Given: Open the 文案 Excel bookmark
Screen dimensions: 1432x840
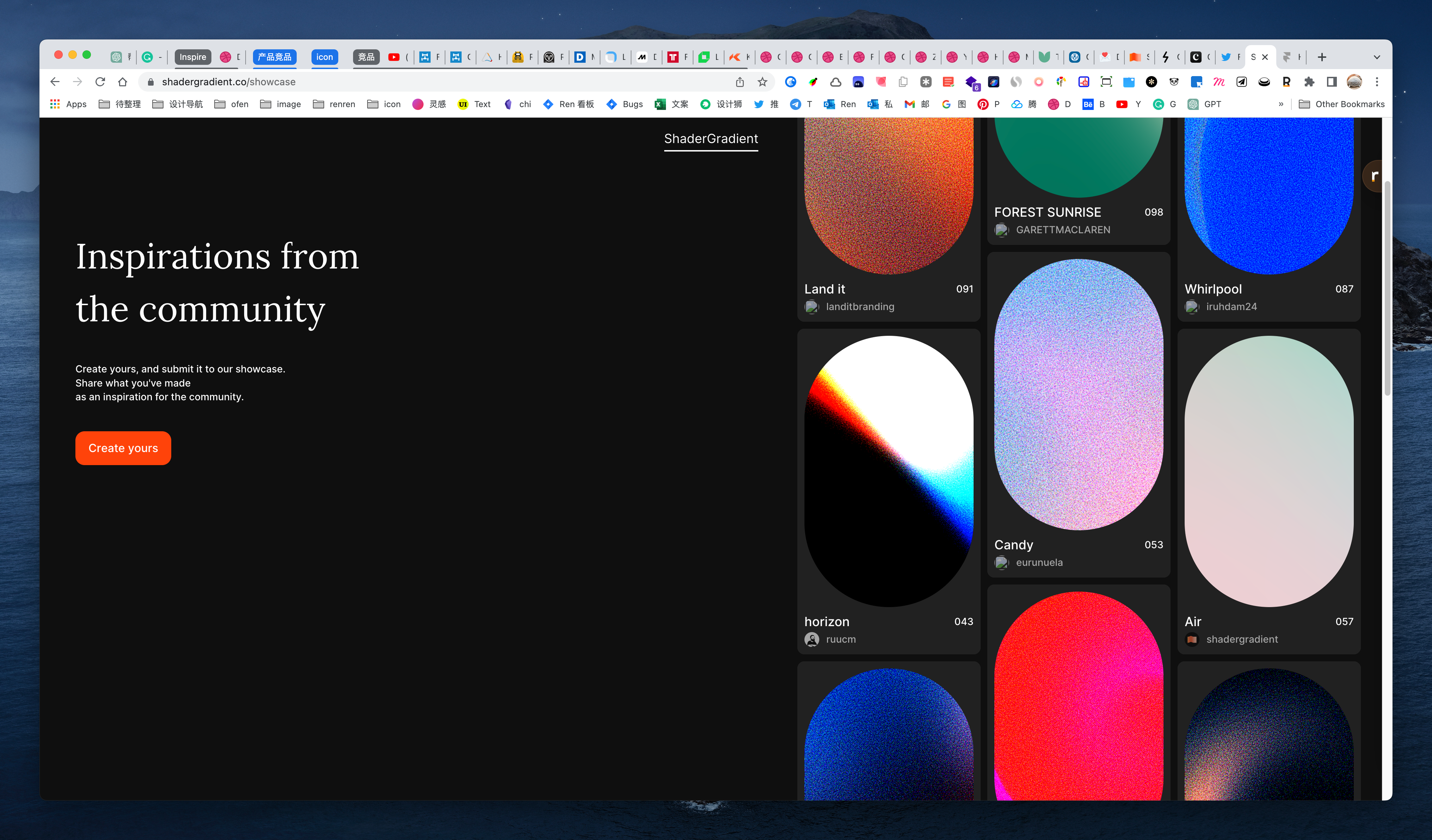Looking at the screenshot, I should coord(672,104).
